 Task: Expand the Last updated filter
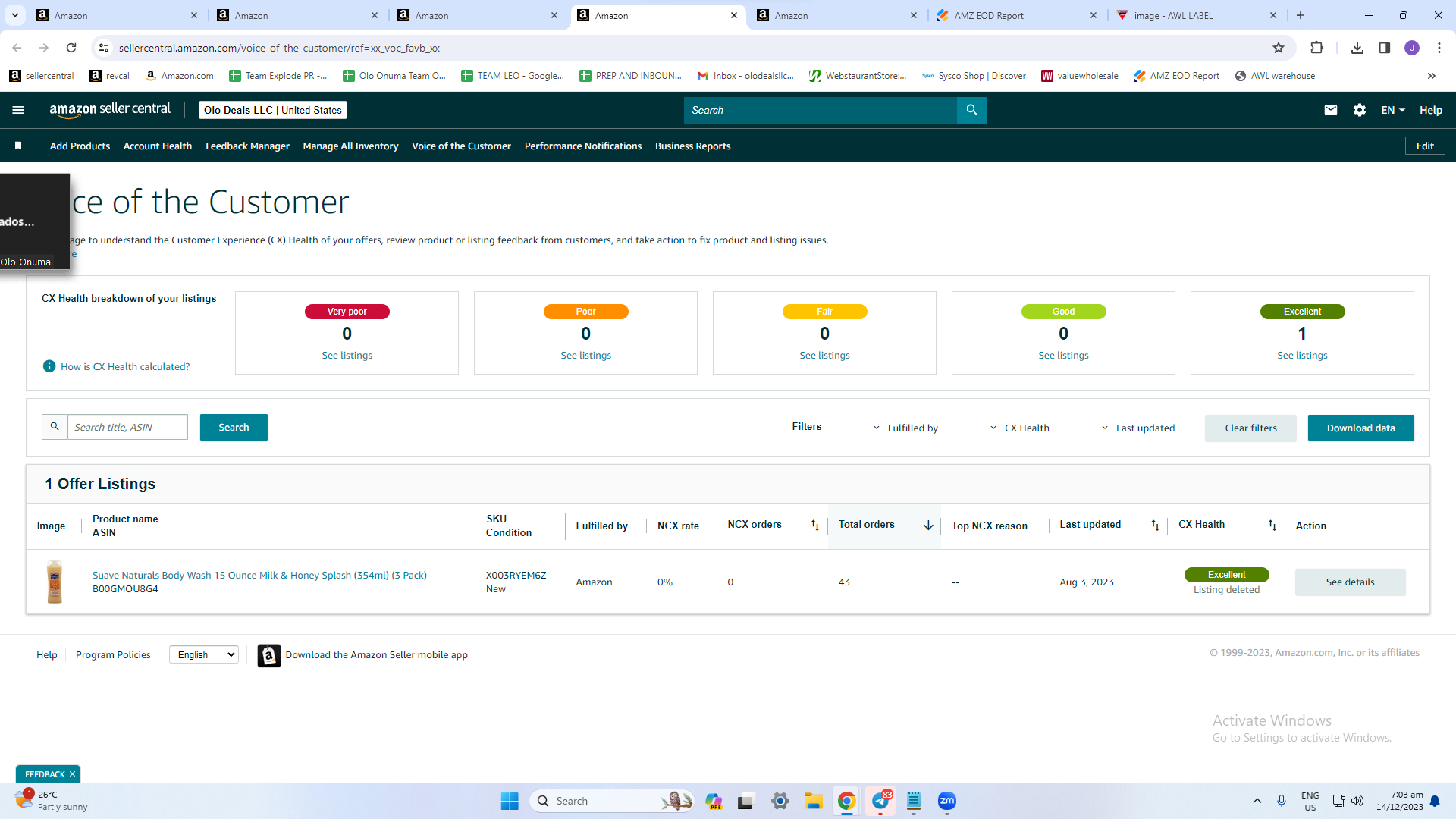[x=1137, y=428]
